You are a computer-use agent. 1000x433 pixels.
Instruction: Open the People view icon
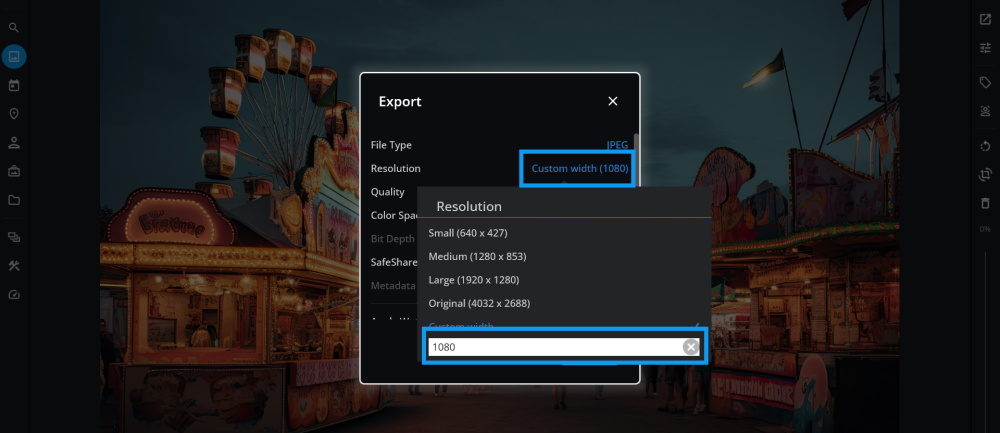(x=13, y=143)
